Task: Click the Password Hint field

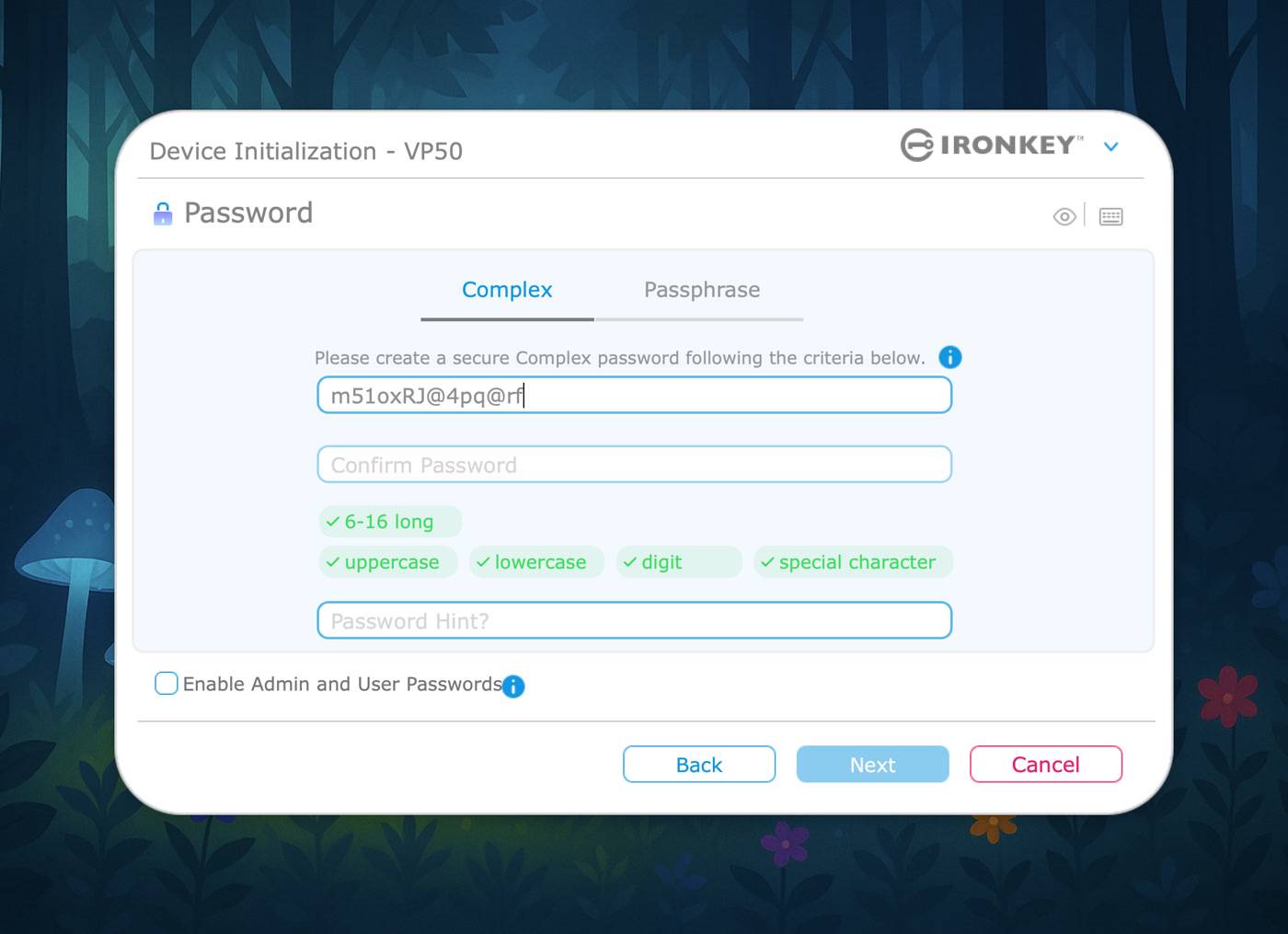Action: click(634, 620)
